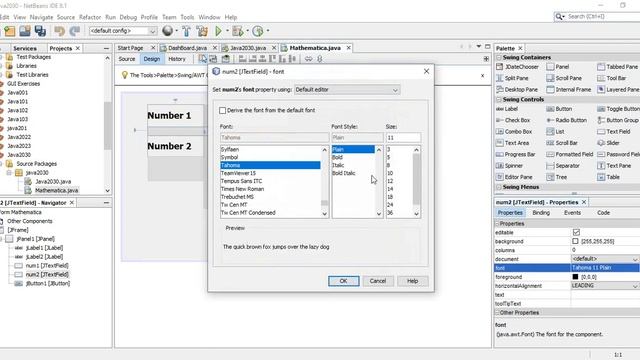Click the background color swatch
640x360 pixels.
coord(575,241)
